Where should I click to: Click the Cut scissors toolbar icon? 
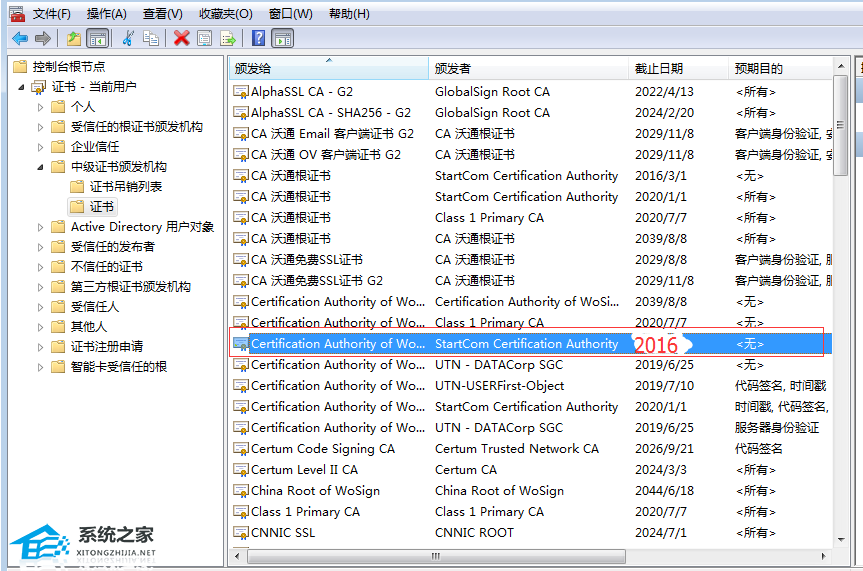(128, 39)
